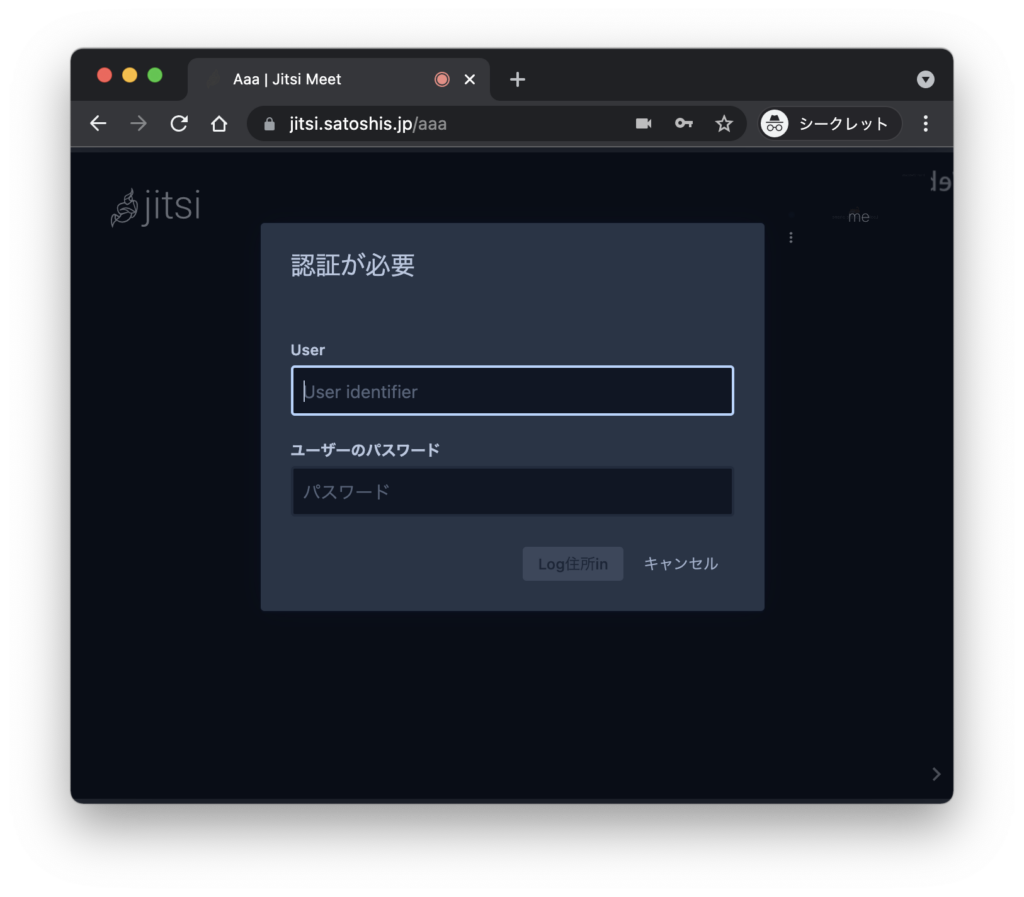Open the participant tile three-dot menu
The image size is (1024, 897).
pyautogui.click(x=791, y=237)
